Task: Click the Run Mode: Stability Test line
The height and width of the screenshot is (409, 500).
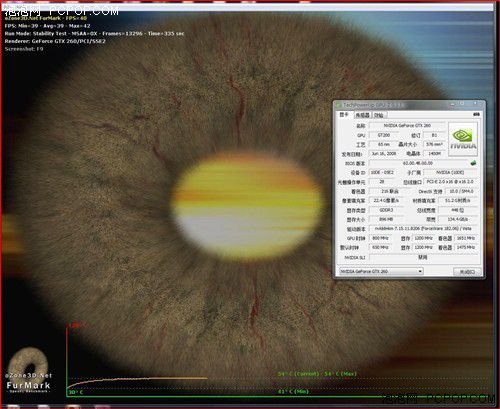Action: [x=94, y=33]
